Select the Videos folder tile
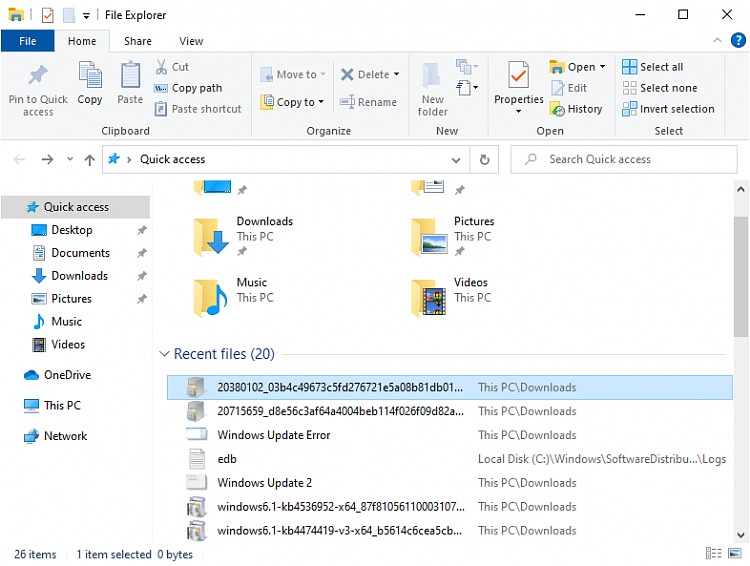The width and height of the screenshot is (750, 566). click(x=451, y=298)
